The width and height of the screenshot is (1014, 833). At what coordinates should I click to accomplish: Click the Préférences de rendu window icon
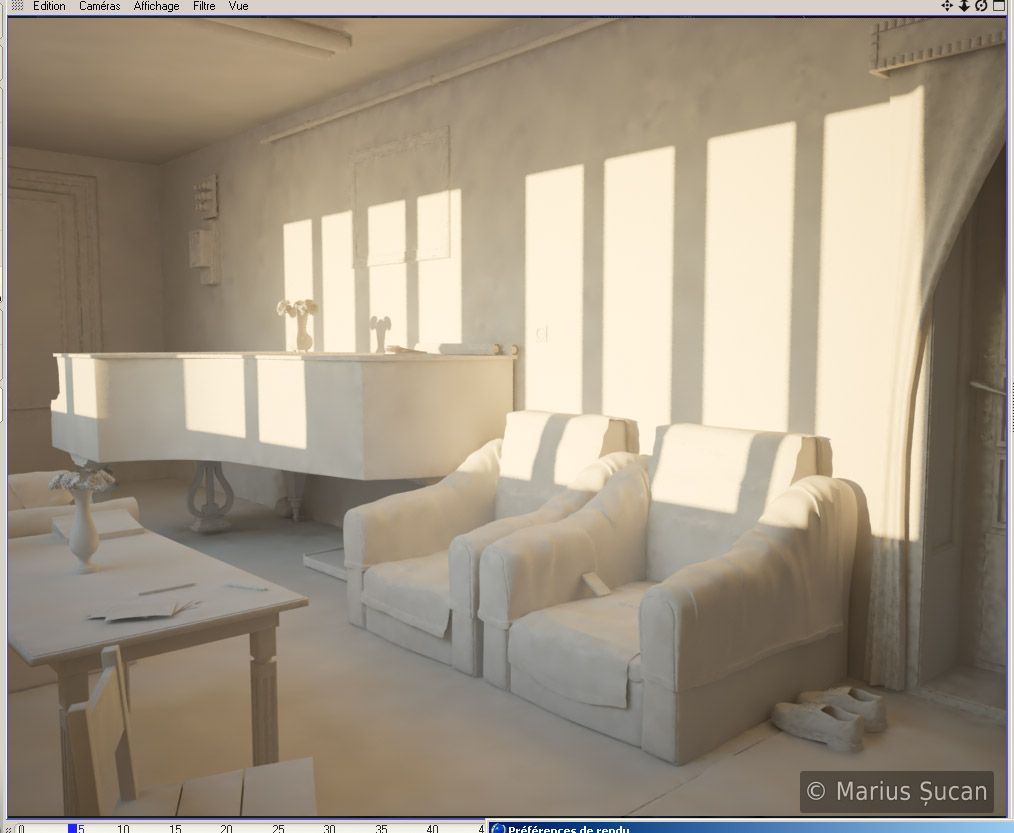[499, 828]
